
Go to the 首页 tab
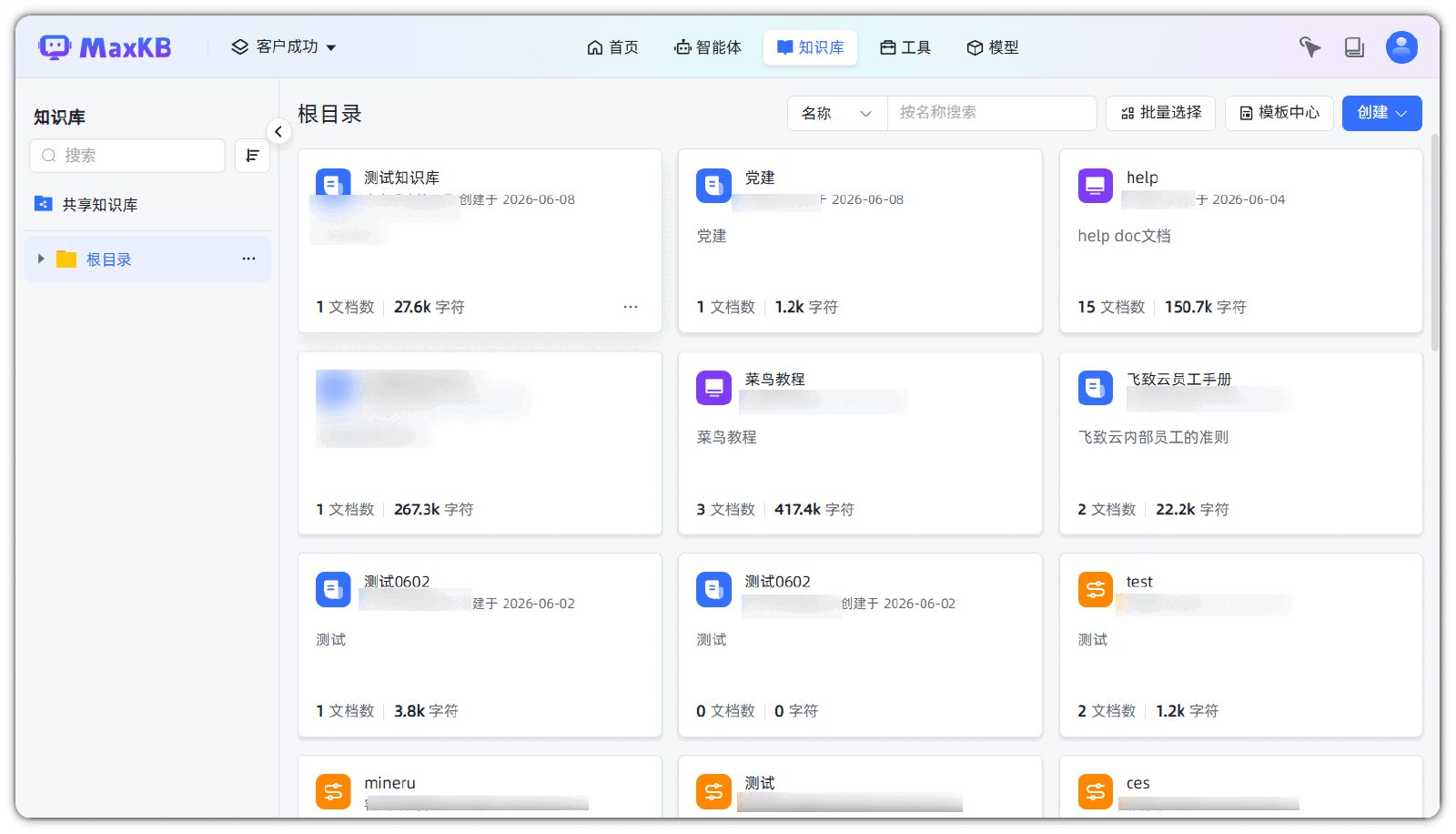612,47
